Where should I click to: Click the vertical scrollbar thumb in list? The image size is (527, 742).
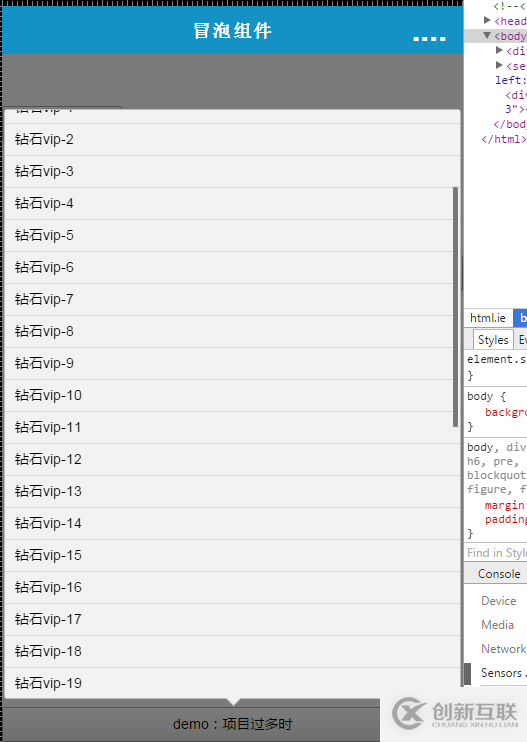click(x=456, y=307)
